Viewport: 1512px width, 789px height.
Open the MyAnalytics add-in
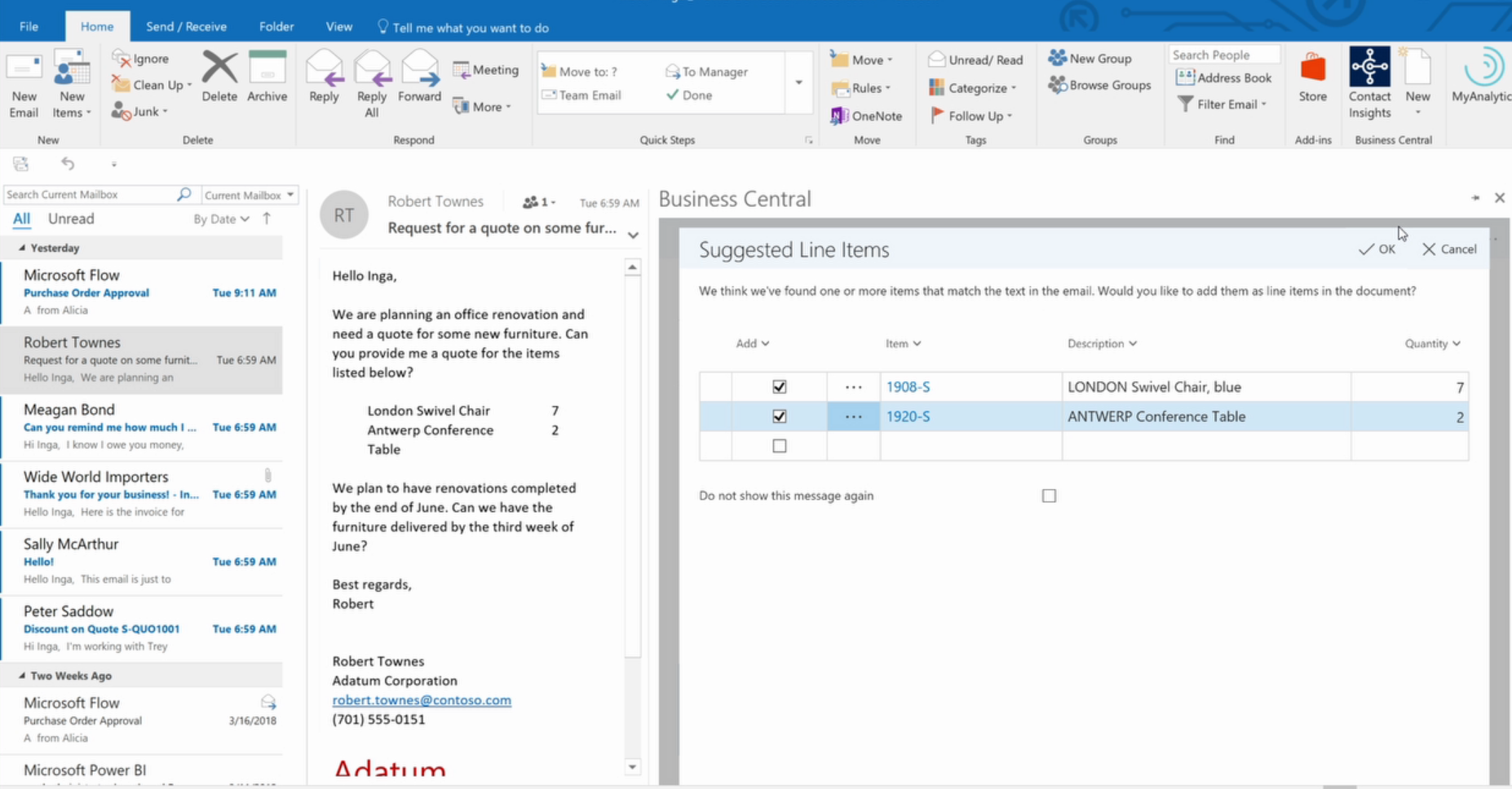tap(1481, 76)
